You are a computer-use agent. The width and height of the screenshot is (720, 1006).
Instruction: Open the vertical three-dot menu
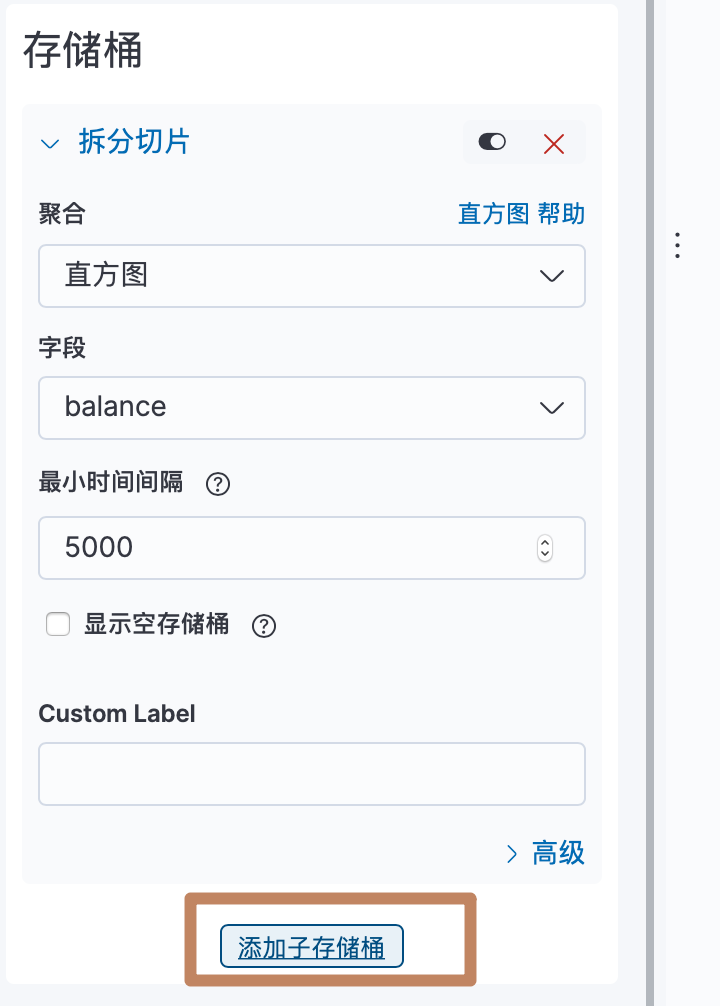[x=678, y=246]
